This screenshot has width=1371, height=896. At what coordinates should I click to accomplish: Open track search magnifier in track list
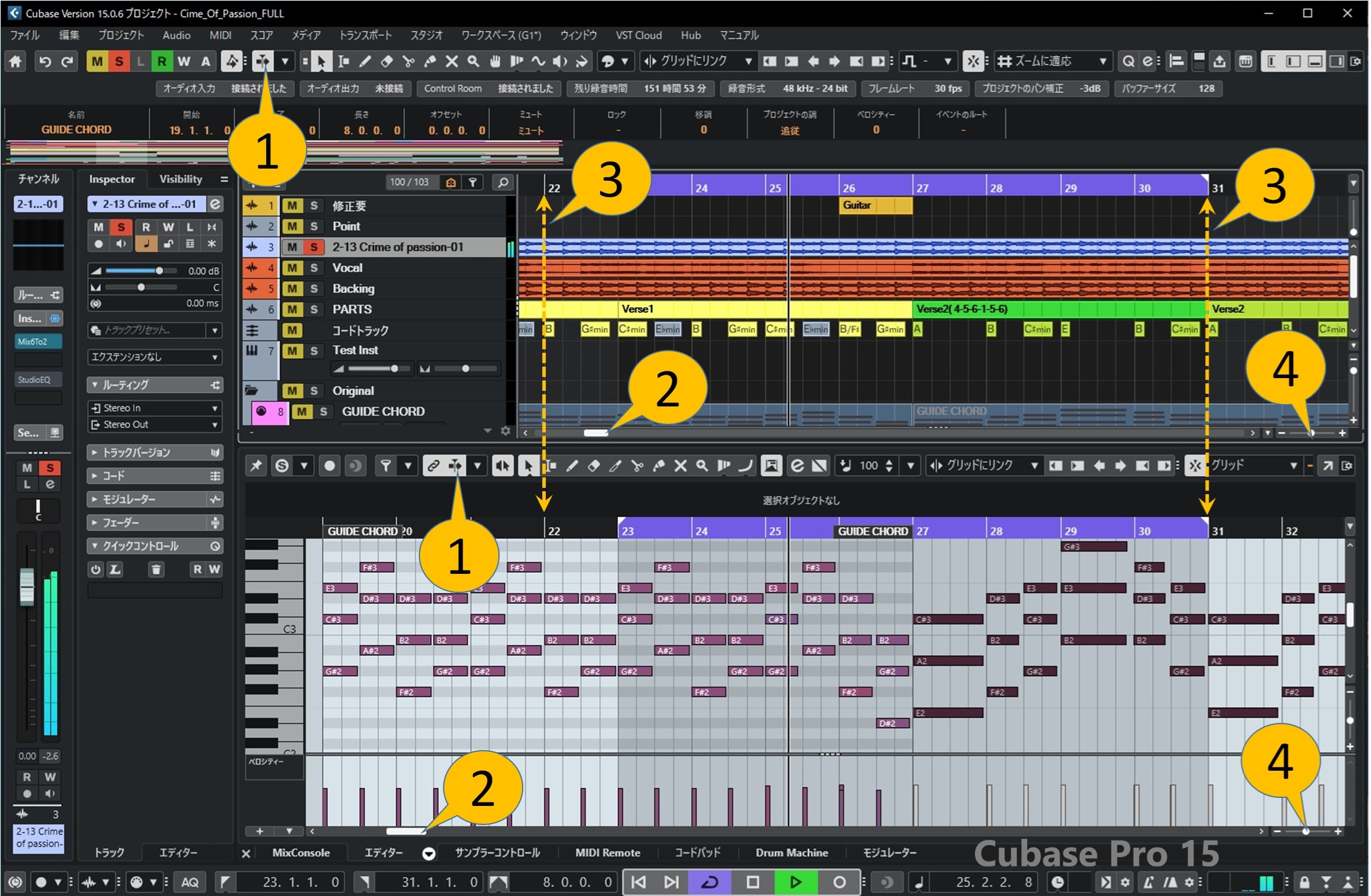click(503, 182)
